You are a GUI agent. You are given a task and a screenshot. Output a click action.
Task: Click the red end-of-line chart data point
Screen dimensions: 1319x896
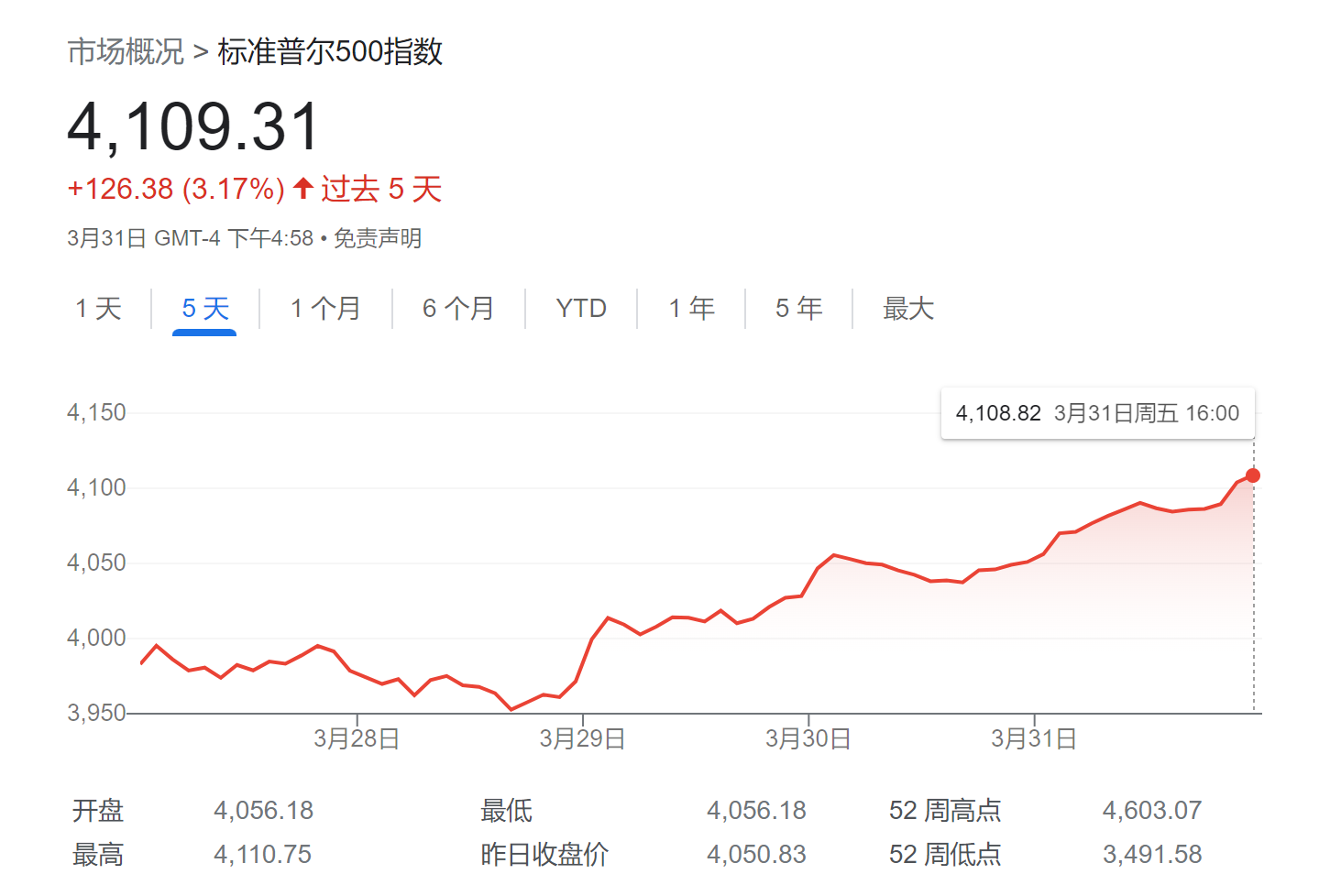[1253, 475]
